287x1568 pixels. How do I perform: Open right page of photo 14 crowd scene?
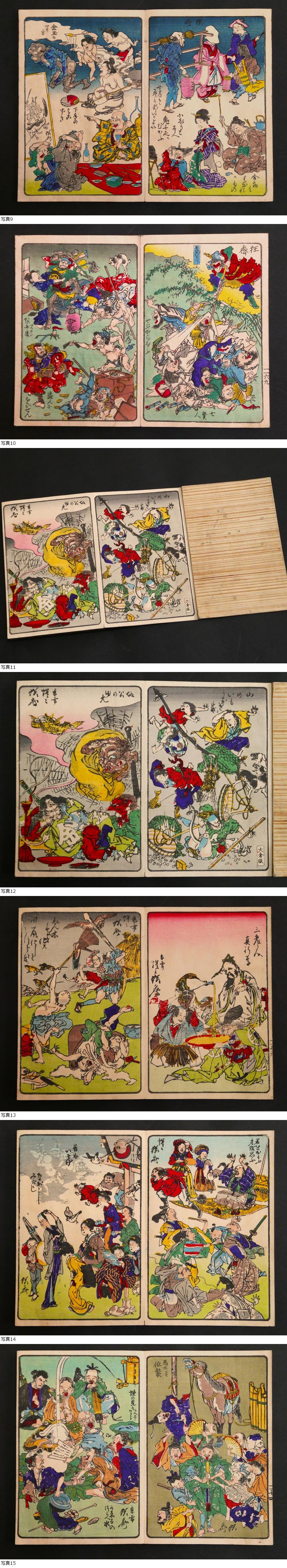click(208, 1227)
